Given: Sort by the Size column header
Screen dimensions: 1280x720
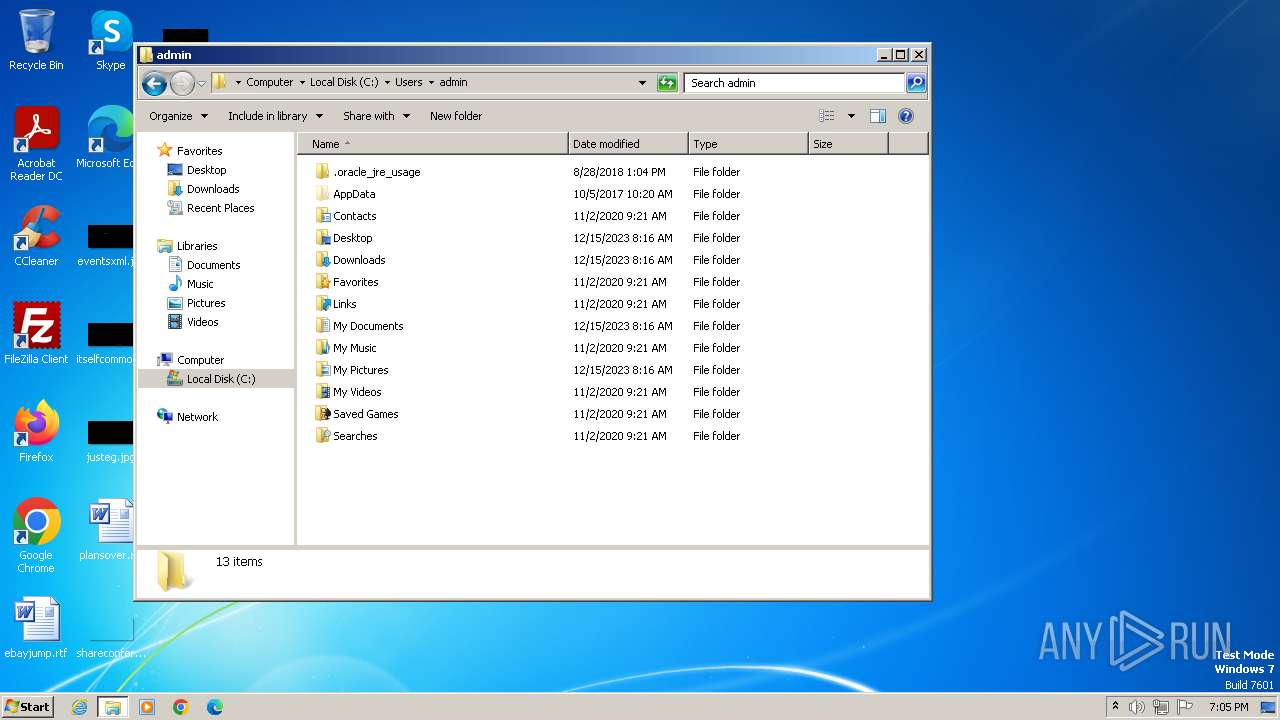Looking at the screenshot, I should pyautogui.click(x=848, y=144).
